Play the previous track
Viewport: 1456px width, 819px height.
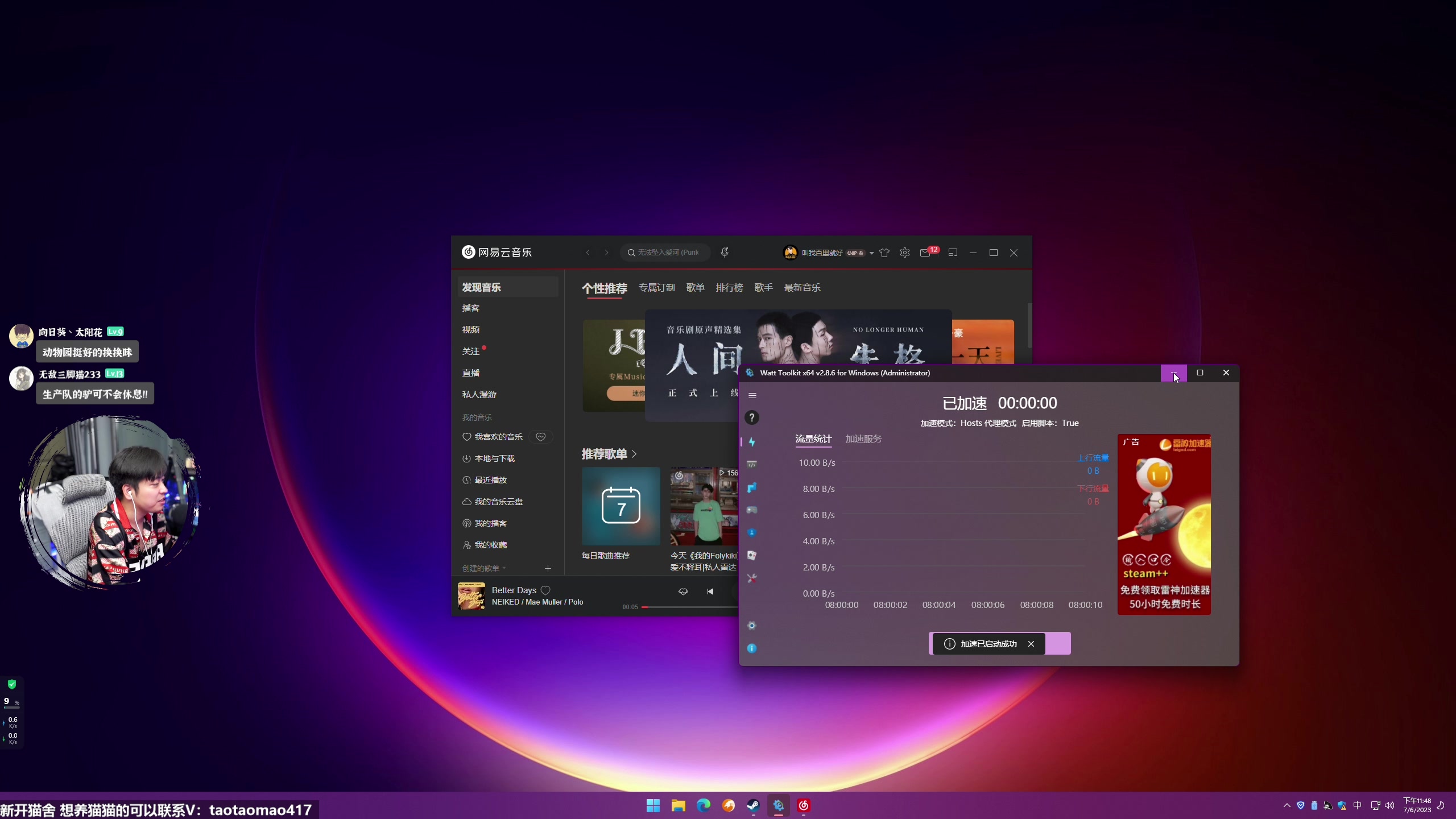(x=710, y=591)
